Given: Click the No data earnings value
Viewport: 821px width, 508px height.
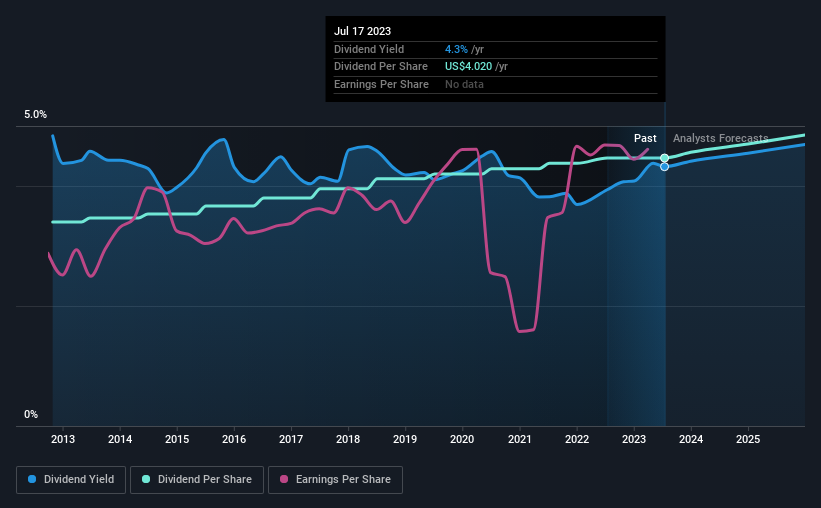Looking at the screenshot, I should tap(464, 84).
